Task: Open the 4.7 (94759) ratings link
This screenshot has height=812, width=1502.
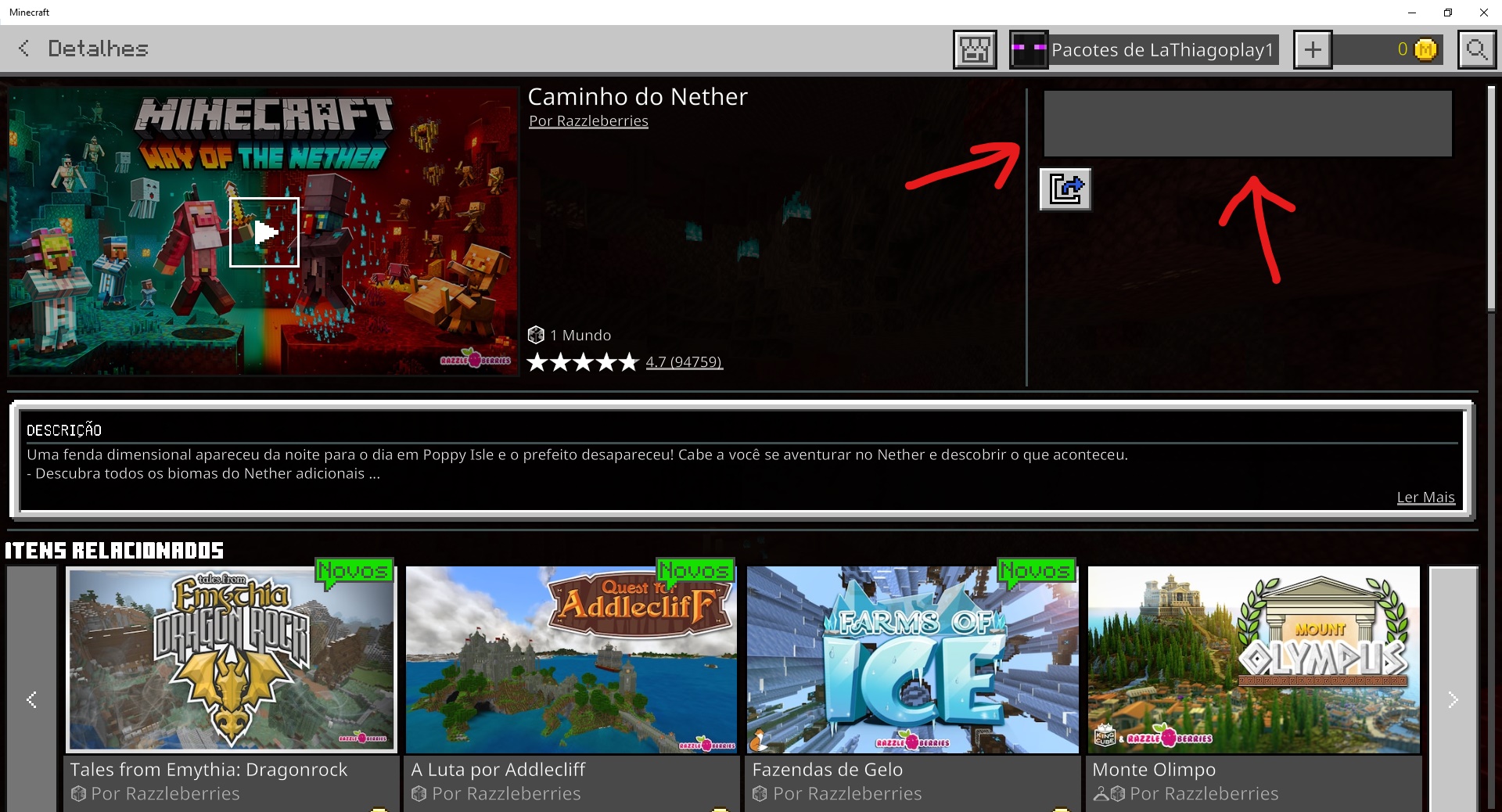Action: pos(684,362)
